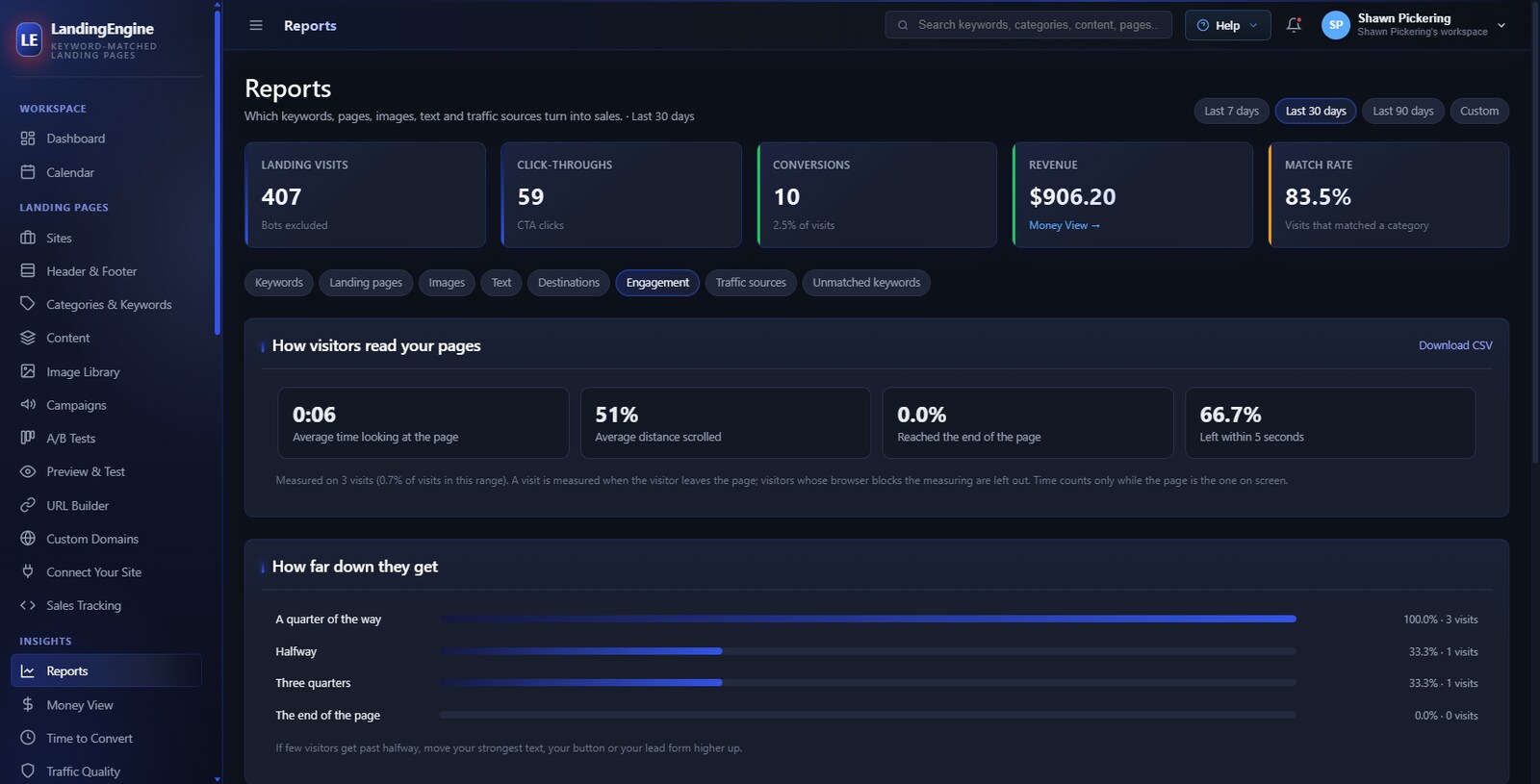This screenshot has height=784, width=1540.
Task: Click the Sales Tracking code icon
Action: (28, 605)
